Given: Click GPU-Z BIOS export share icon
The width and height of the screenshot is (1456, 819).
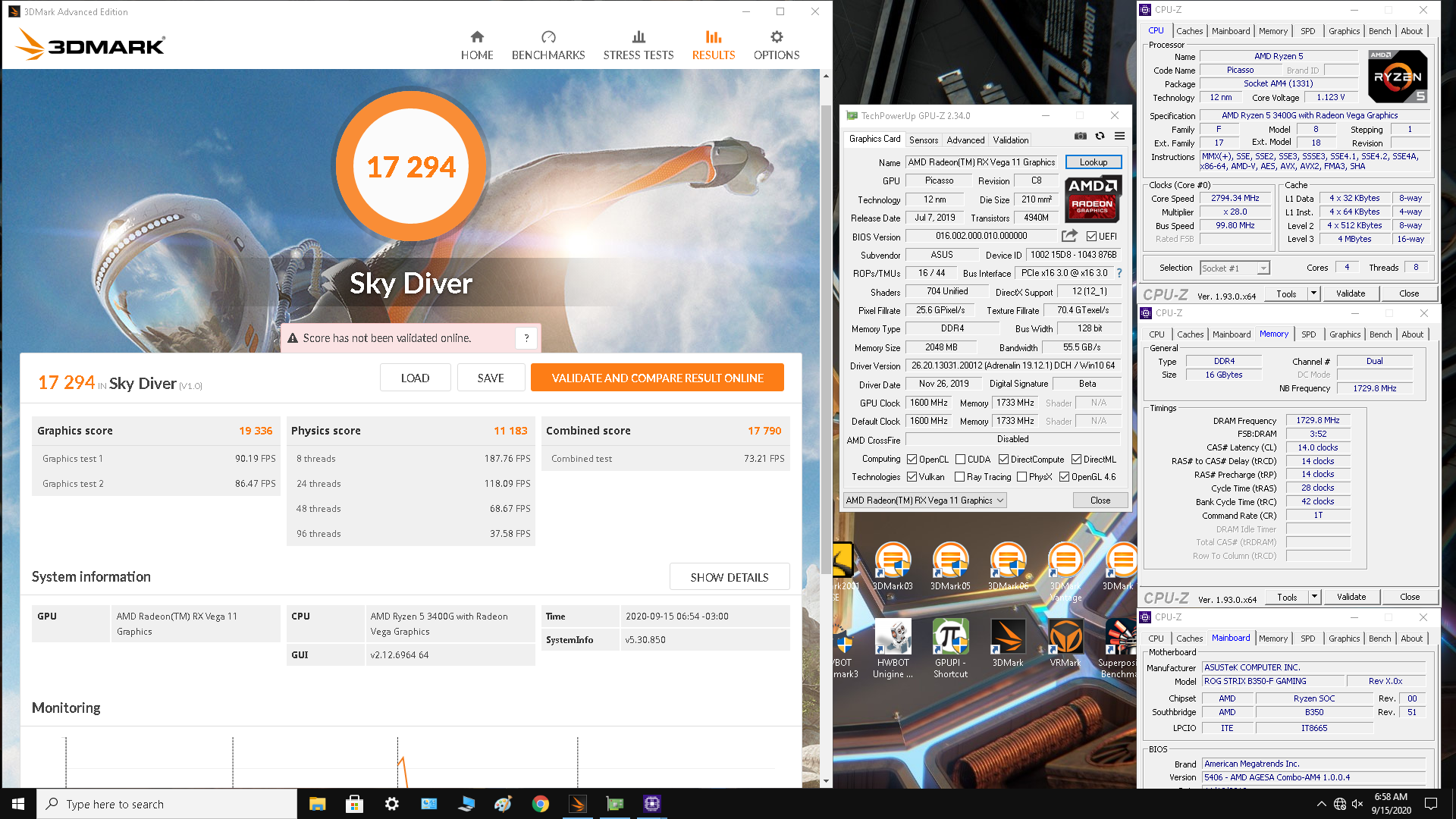Looking at the screenshot, I should click(x=1069, y=236).
